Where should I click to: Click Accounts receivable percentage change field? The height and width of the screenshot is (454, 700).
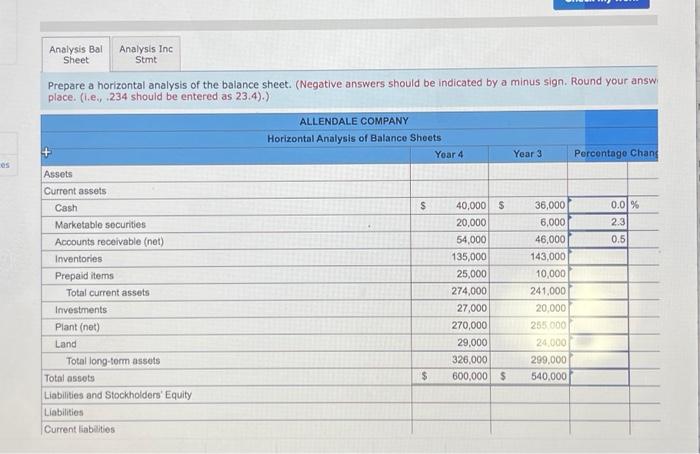point(599,239)
